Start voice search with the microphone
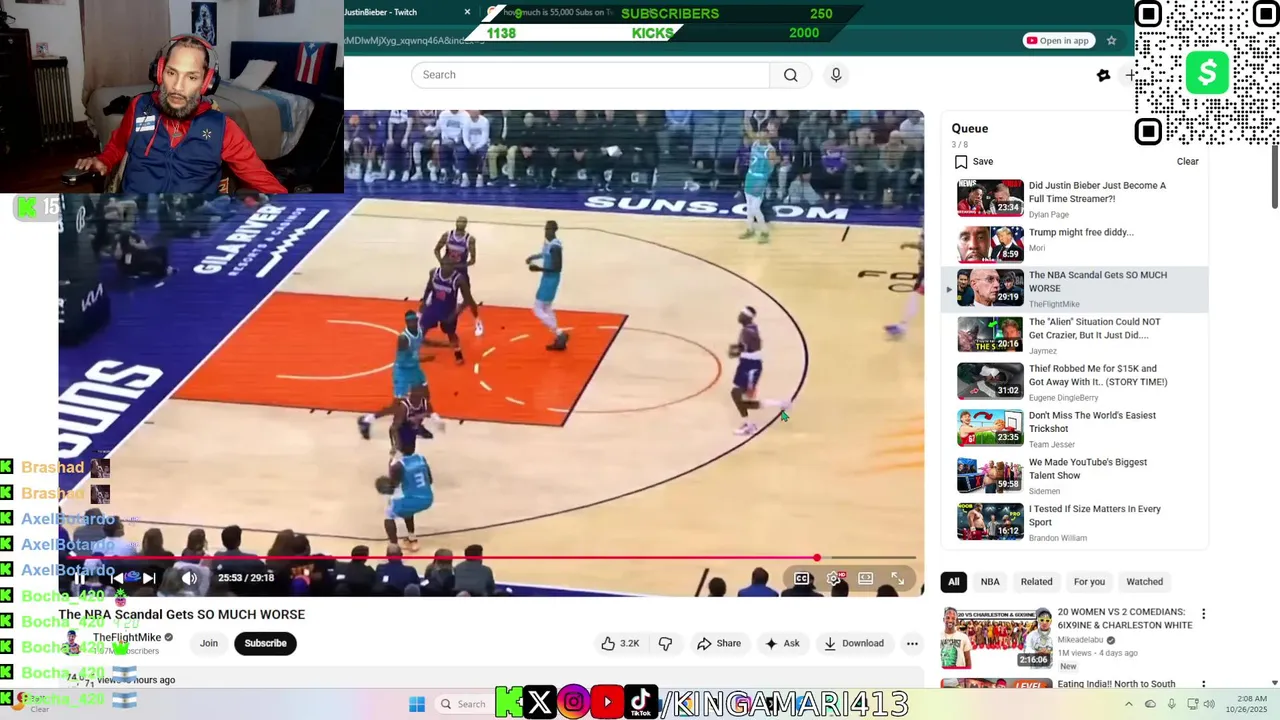Screen dimensions: 1280x720 [836, 75]
